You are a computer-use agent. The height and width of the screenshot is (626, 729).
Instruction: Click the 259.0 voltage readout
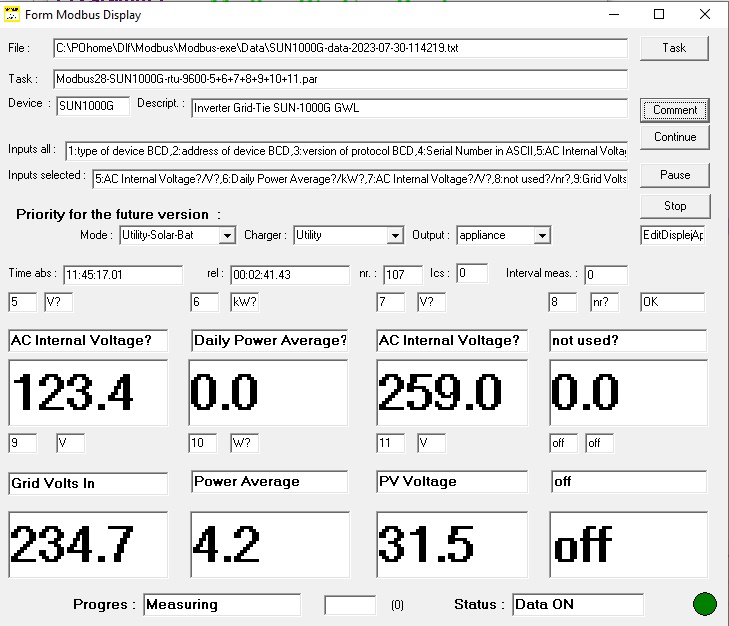click(452, 393)
